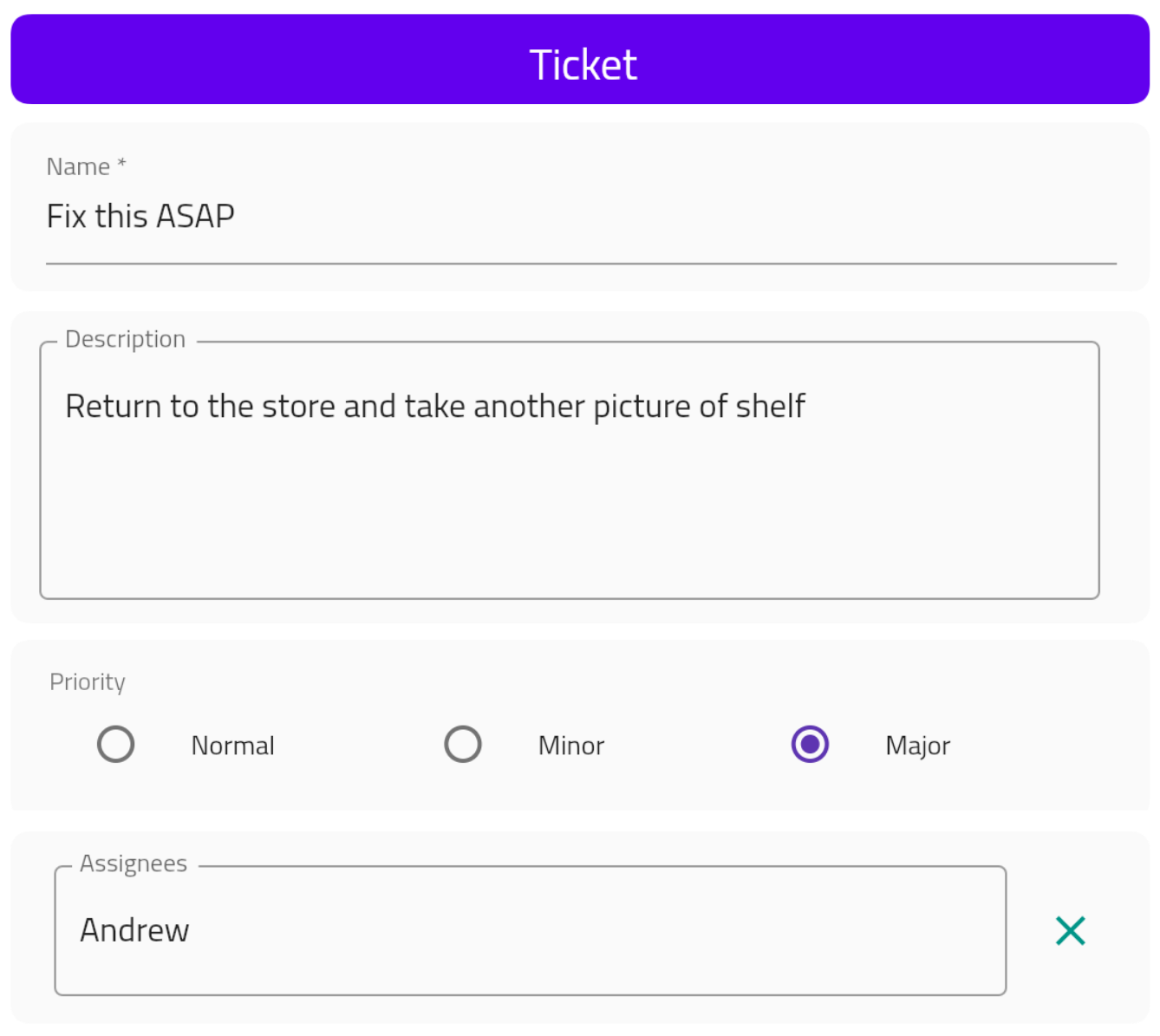This screenshot has height=1036, width=1160.
Task: Click the "Andrew" assignee name text
Action: (134, 930)
